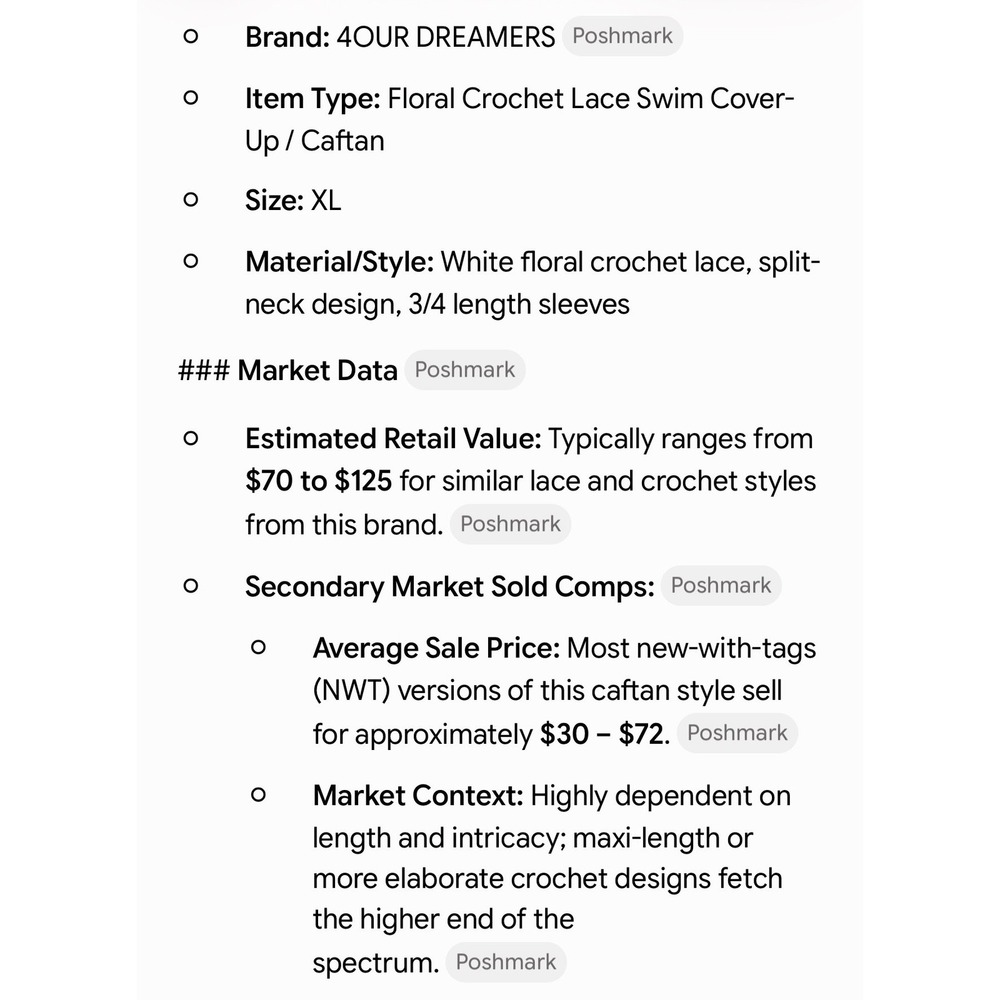1000x1000 pixels.
Task: Click the 'Floral Crochet Lace Swim Cover-' text
Action: click(x=591, y=99)
